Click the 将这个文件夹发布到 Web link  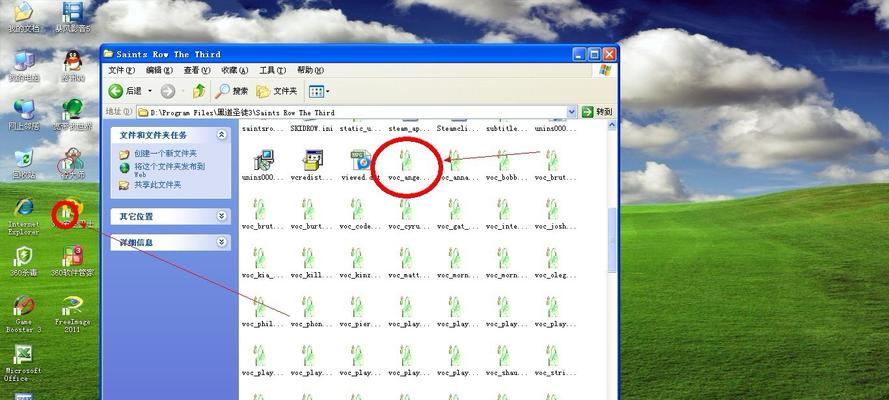(169, 171)
